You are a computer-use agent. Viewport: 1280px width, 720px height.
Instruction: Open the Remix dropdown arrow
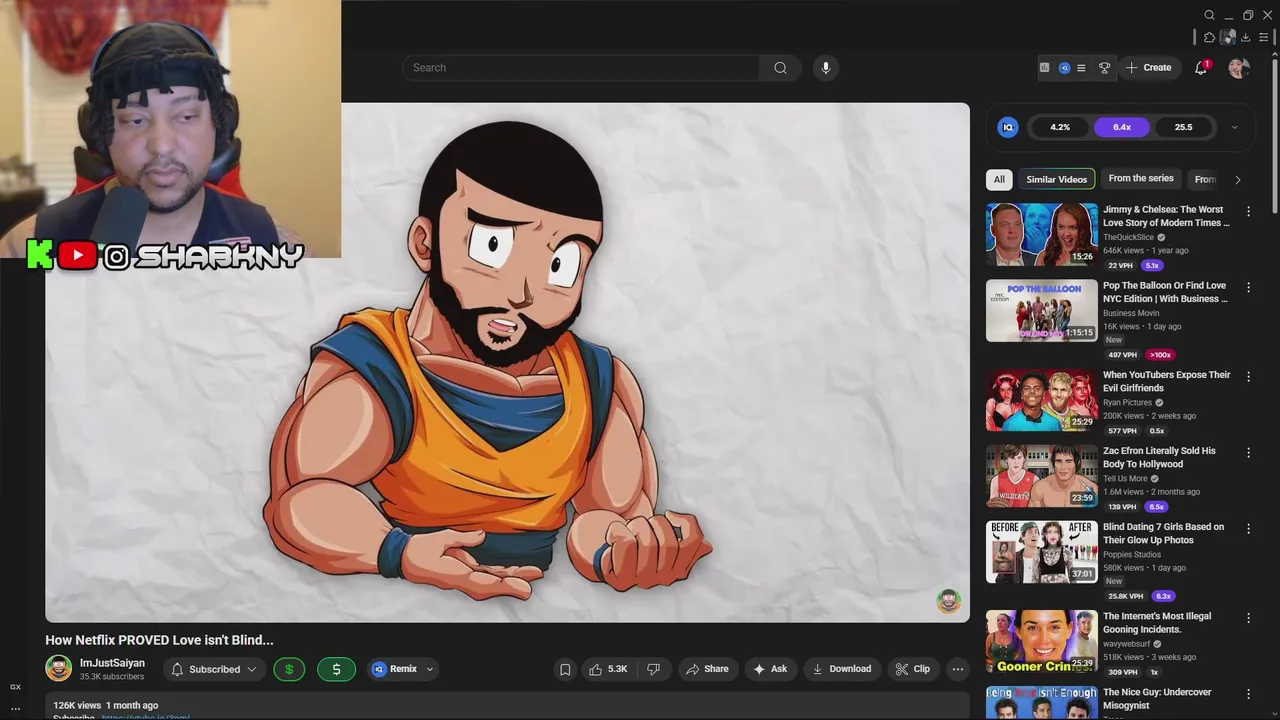tap(430, 669)
